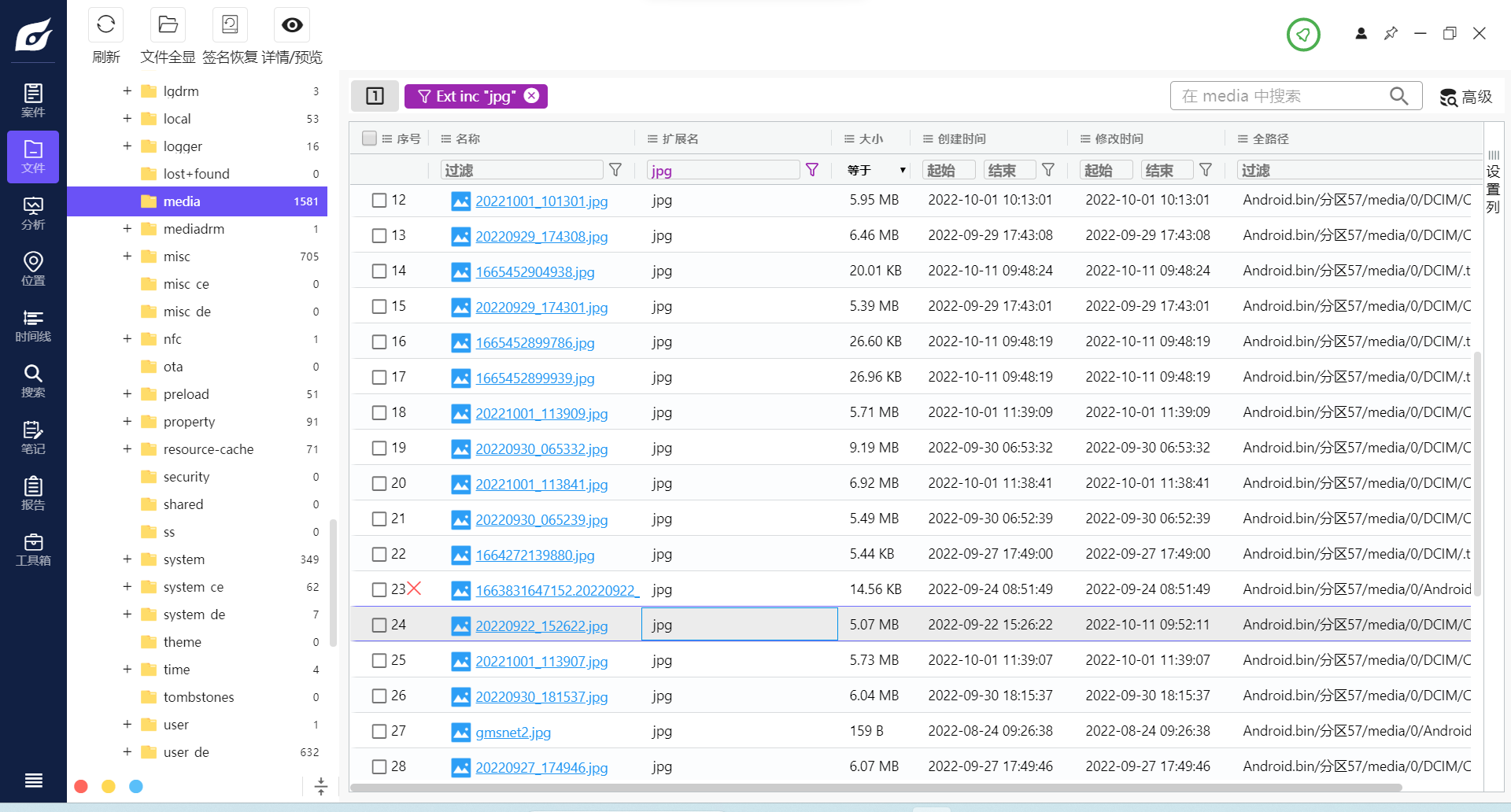The width and height of the screenshot is (1511, 812).
Task: Open the 笔记 (Notes) sidebar section
Action: (x=33, y=438)
